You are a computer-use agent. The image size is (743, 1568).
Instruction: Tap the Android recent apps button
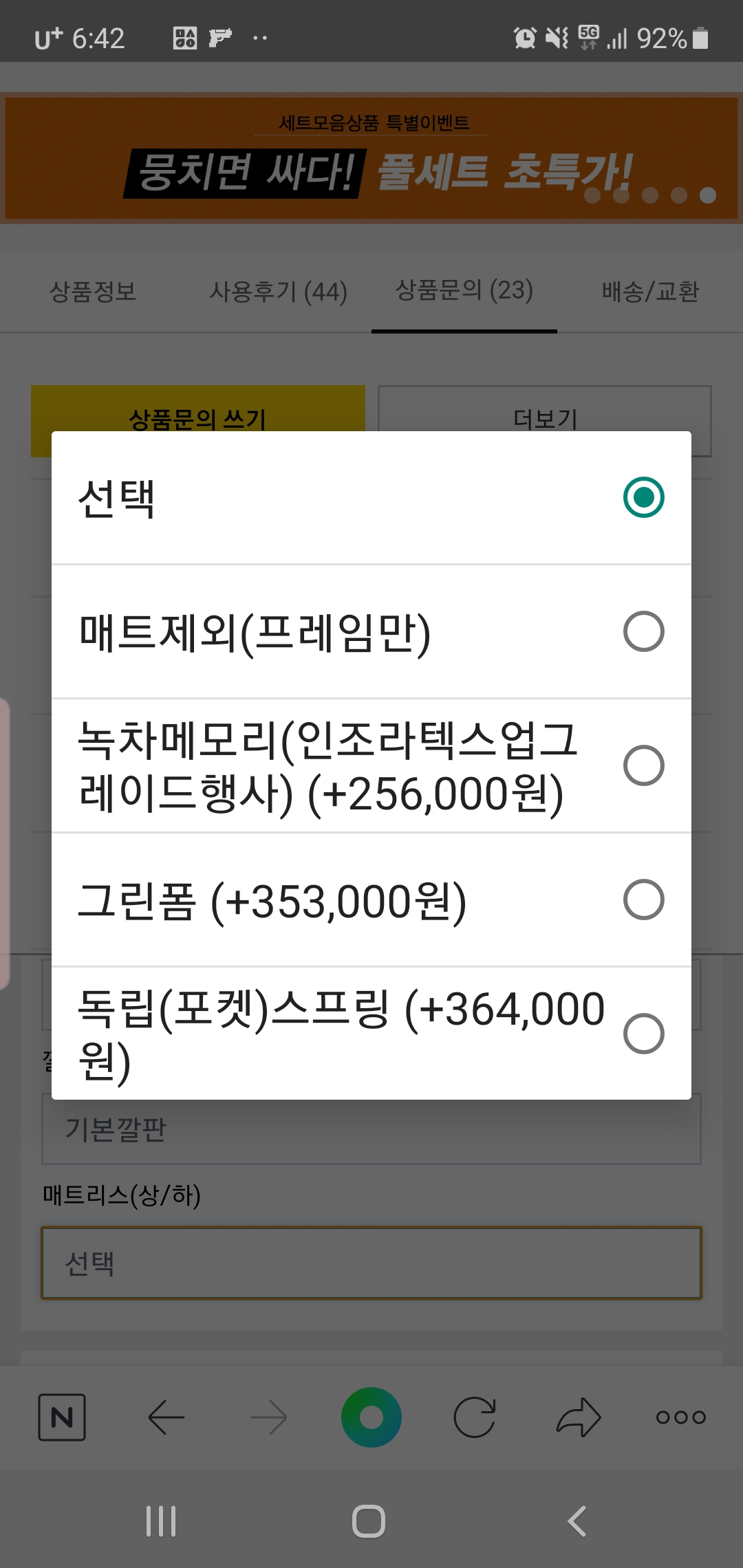click(x=161, y=1521)
